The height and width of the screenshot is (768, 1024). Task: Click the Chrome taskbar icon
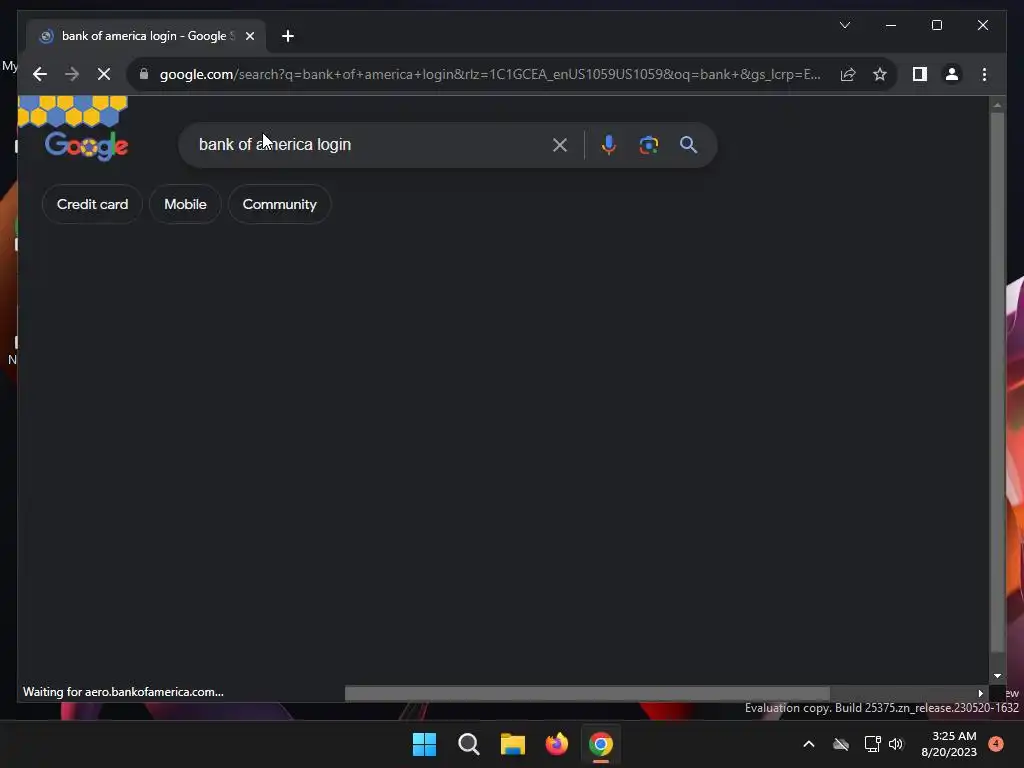(601, 744)
